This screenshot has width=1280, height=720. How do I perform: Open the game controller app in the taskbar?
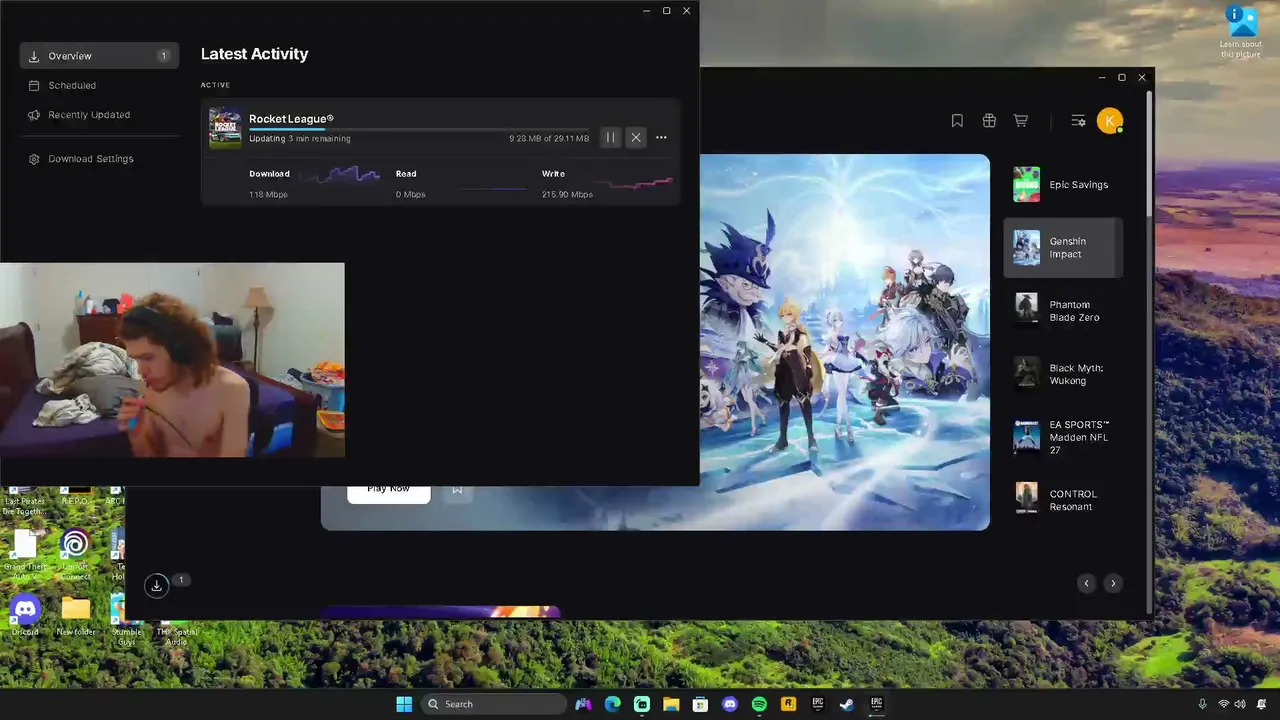pyautogui.click(x=583, y=704)
